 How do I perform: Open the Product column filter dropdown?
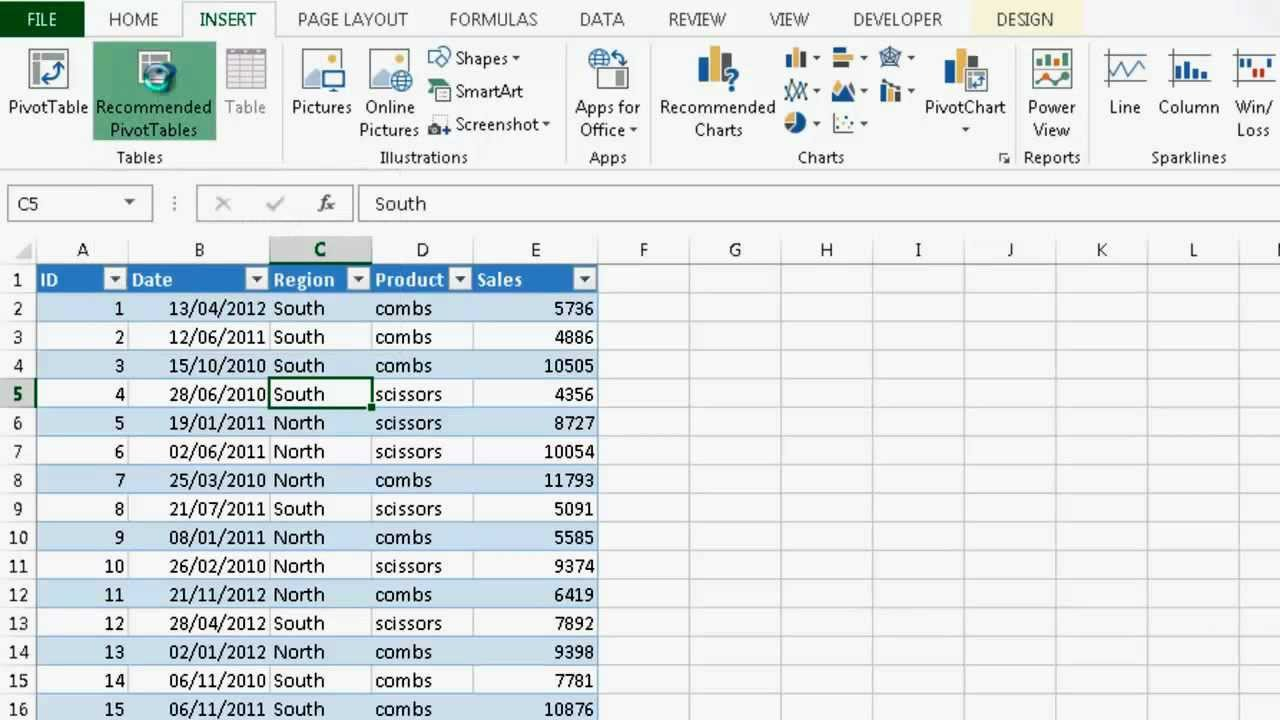tap(460, 280)
